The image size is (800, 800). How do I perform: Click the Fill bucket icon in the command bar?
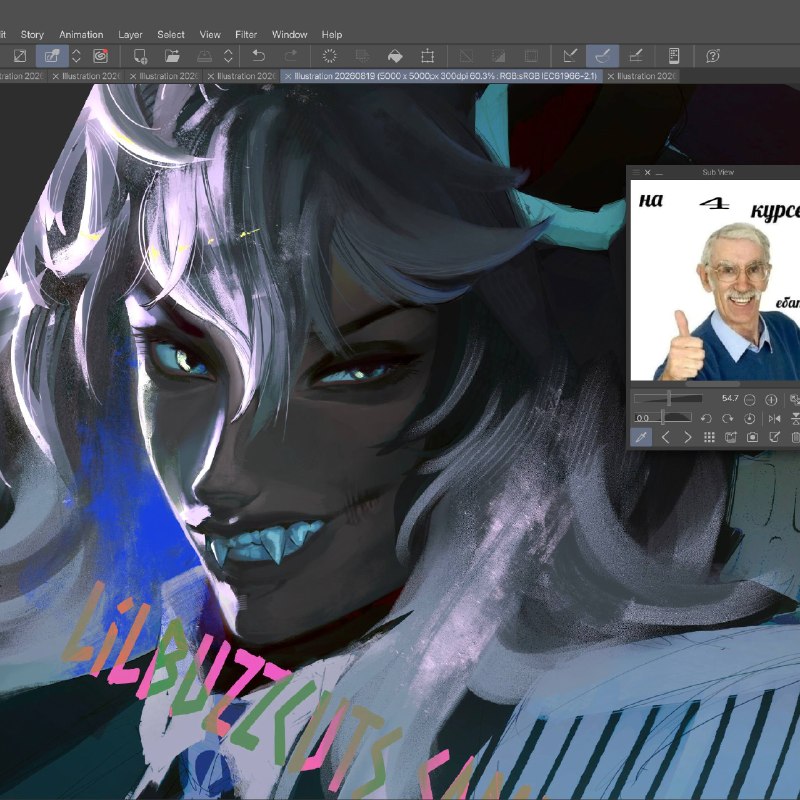[x=395, y=56]
